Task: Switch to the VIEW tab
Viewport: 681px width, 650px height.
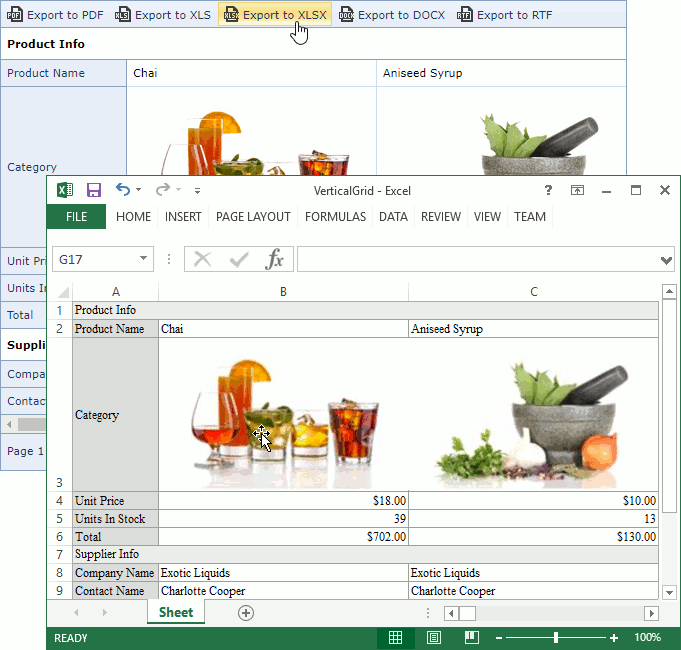Action: click(x=487, y=217)
